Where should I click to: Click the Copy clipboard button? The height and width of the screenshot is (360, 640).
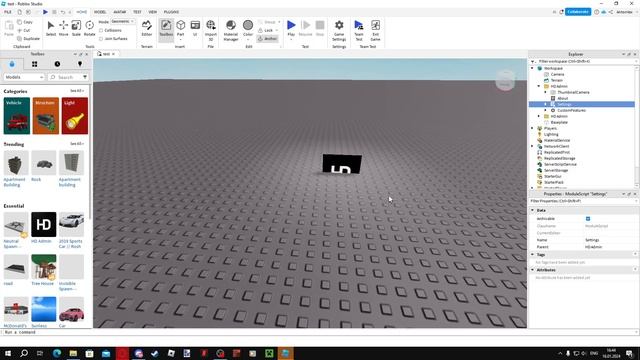click(x=24, y=22)
